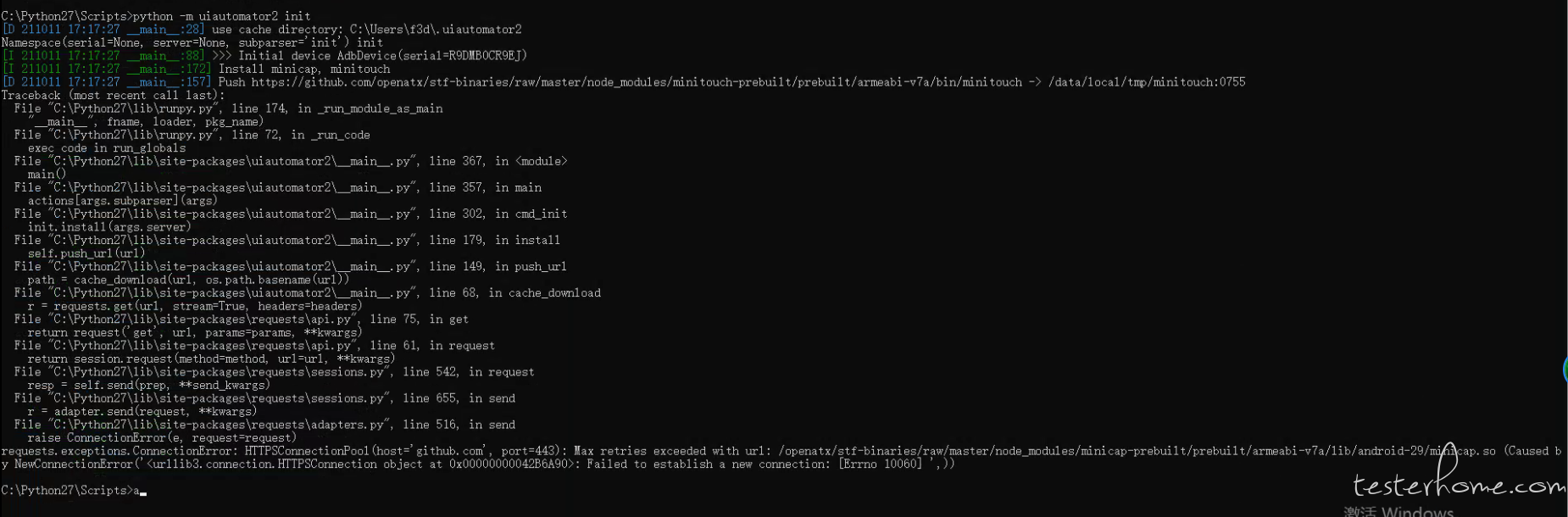1568x517 pixels.
Task: Click the blinking cursor after C:\Python27\Scripts>a
Action: point(143,492)
